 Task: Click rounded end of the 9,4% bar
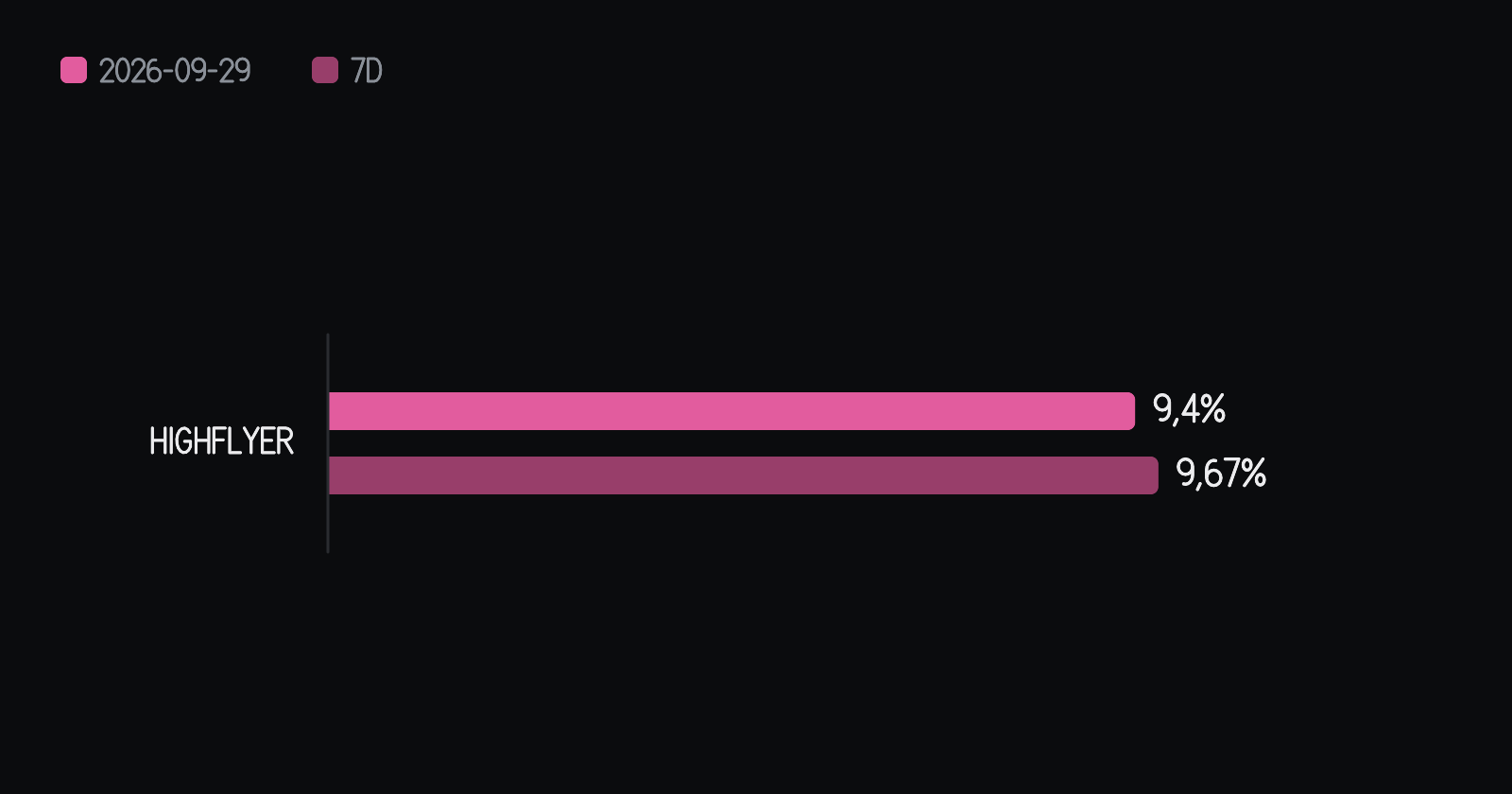[1129, 411]
